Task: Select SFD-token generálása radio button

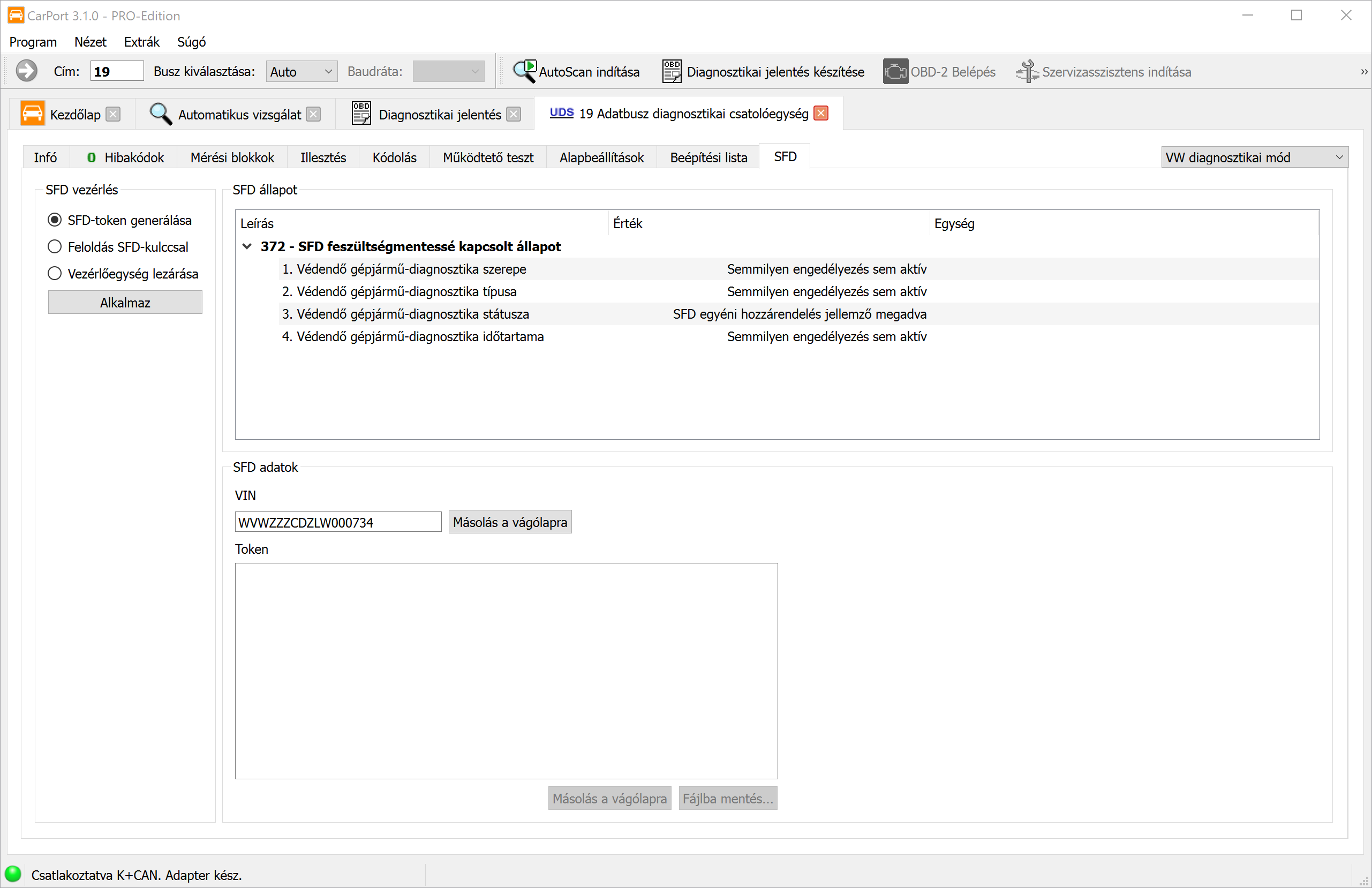Action: (x=55, y=220)
